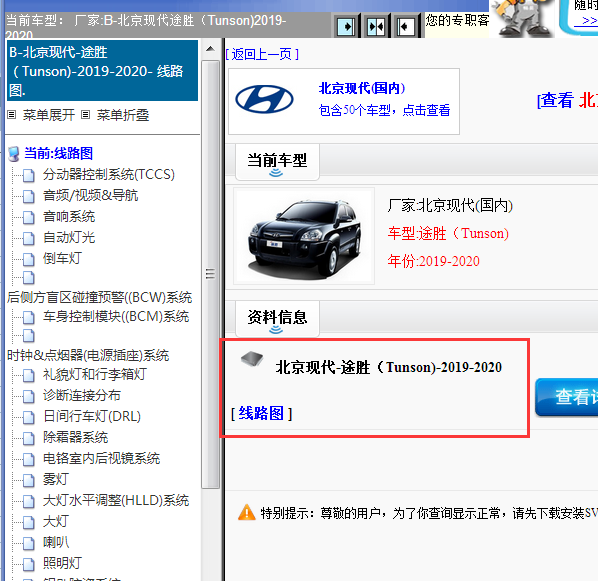Select the 资料信息 tab

(277, 319)
